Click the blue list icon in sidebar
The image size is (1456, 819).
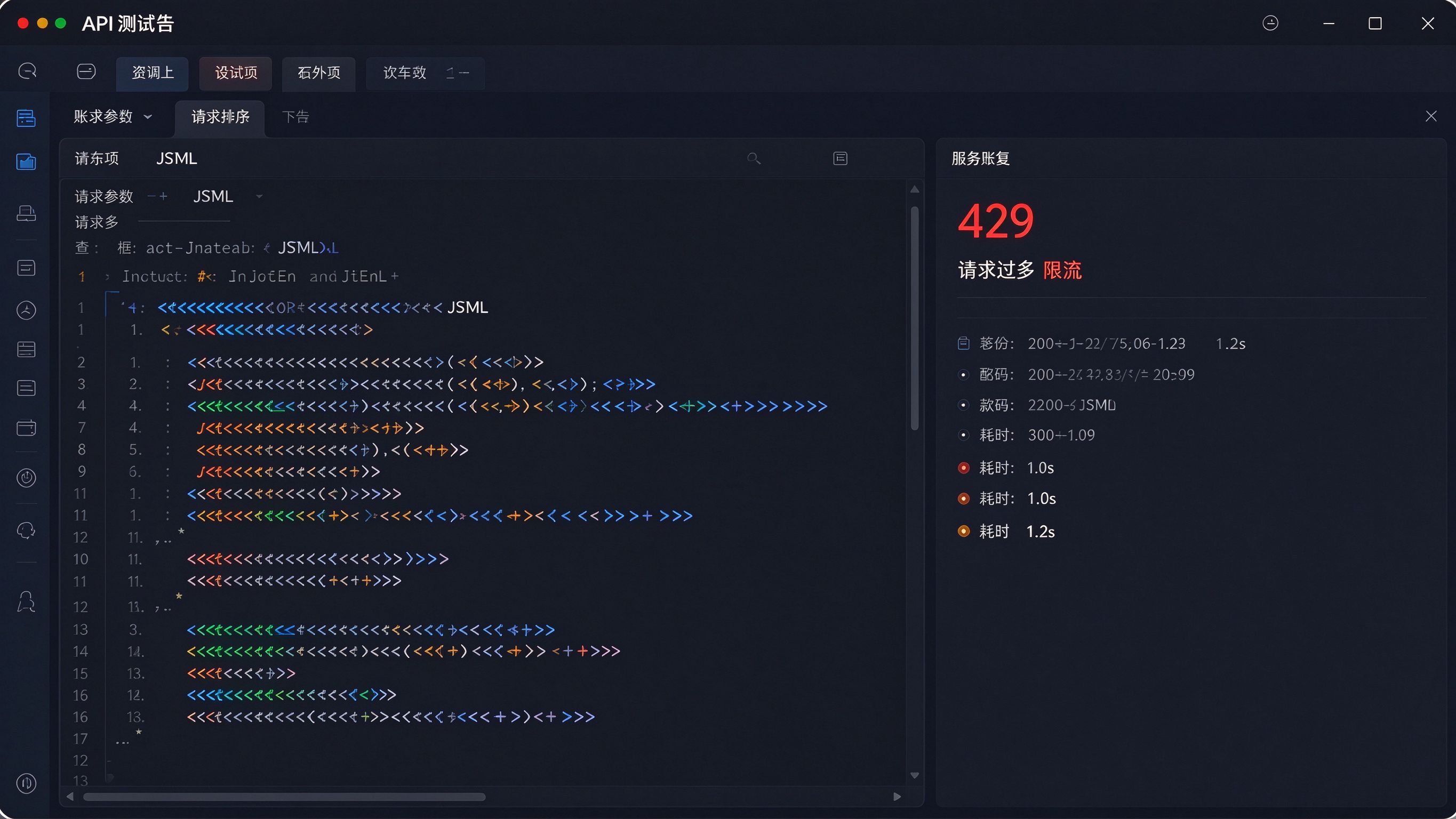(x=26, y=118)
